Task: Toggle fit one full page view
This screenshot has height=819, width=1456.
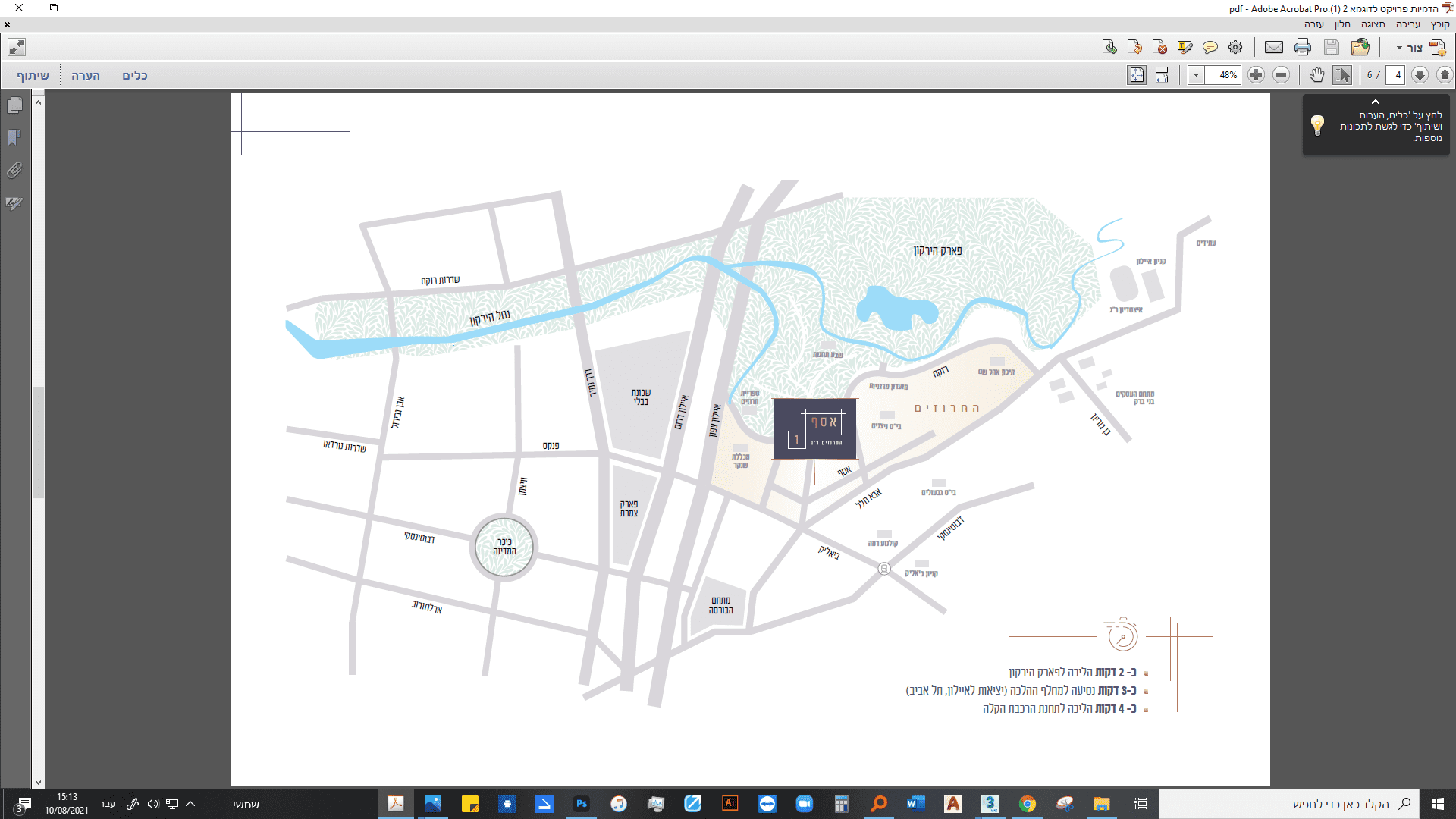Action: pos(1137,75)
